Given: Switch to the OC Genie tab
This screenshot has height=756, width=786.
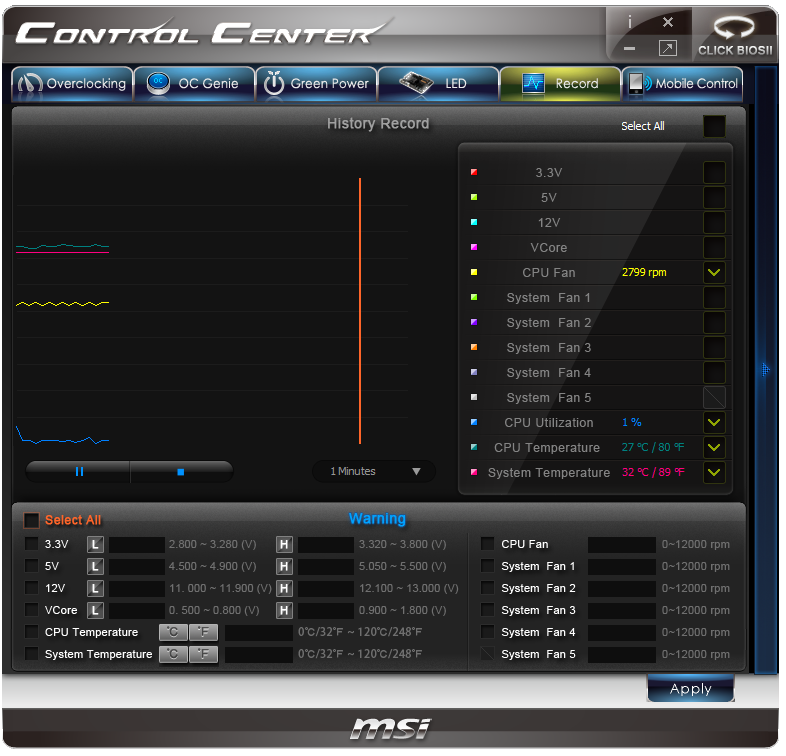Looking at the screenshot, I should (194, 84).
